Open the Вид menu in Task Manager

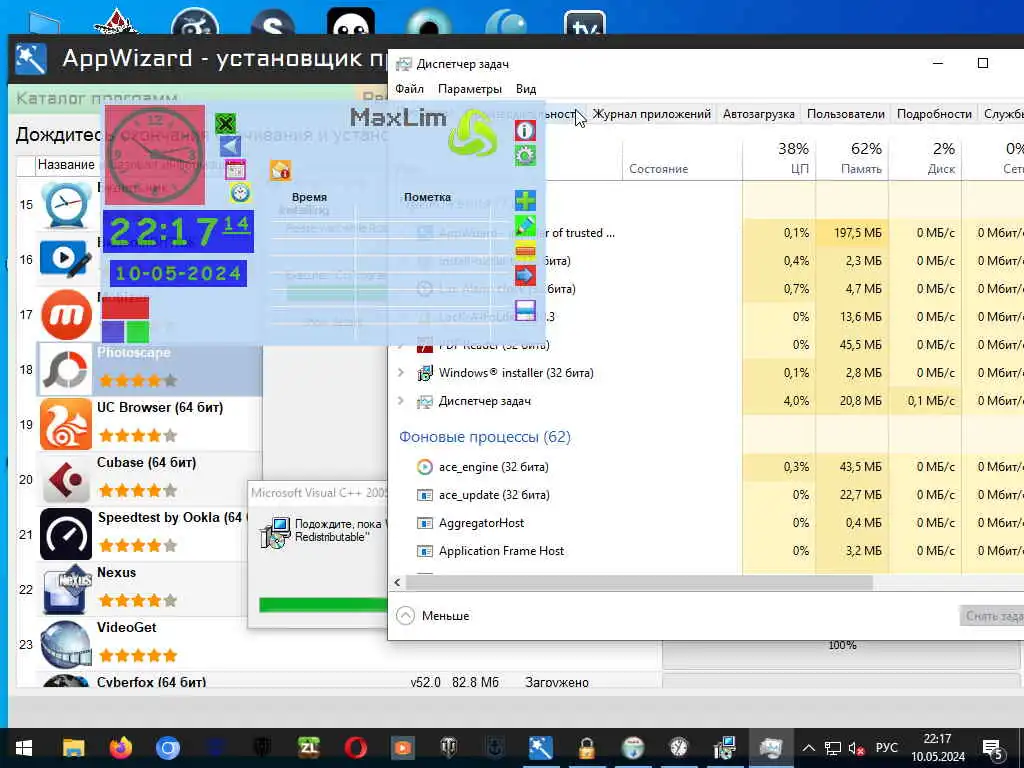[x=526, y=89]
